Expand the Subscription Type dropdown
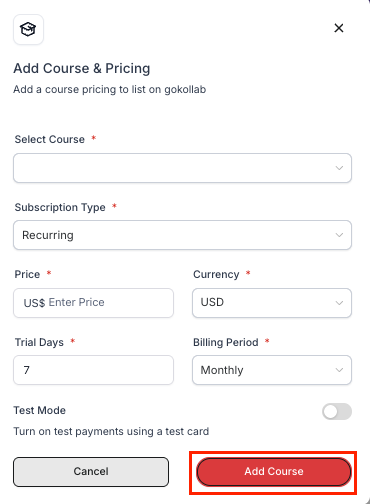The height and width of the screenshot is (504, 370). point(182,235)
